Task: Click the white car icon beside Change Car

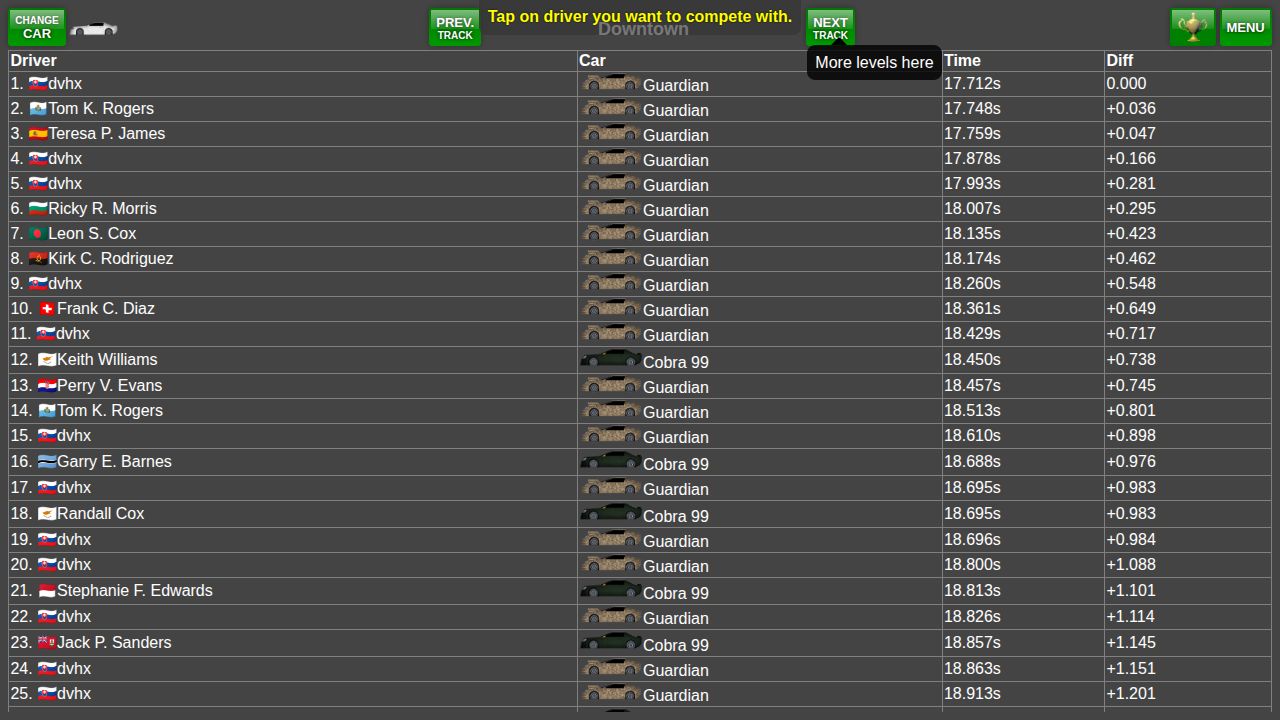Action: [x=93, y=29]
